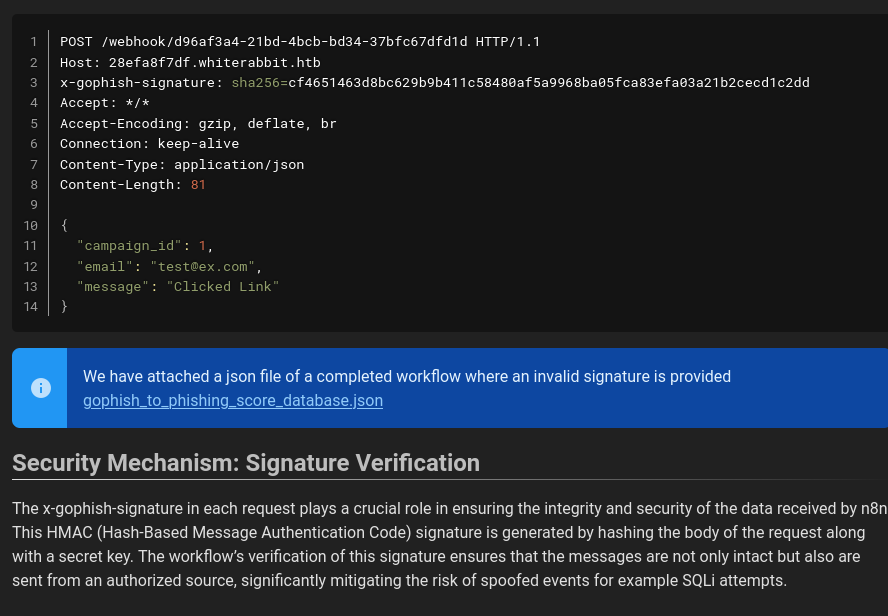Click the Accept-Encoding gzip, deflate, br line

point(198,124)
